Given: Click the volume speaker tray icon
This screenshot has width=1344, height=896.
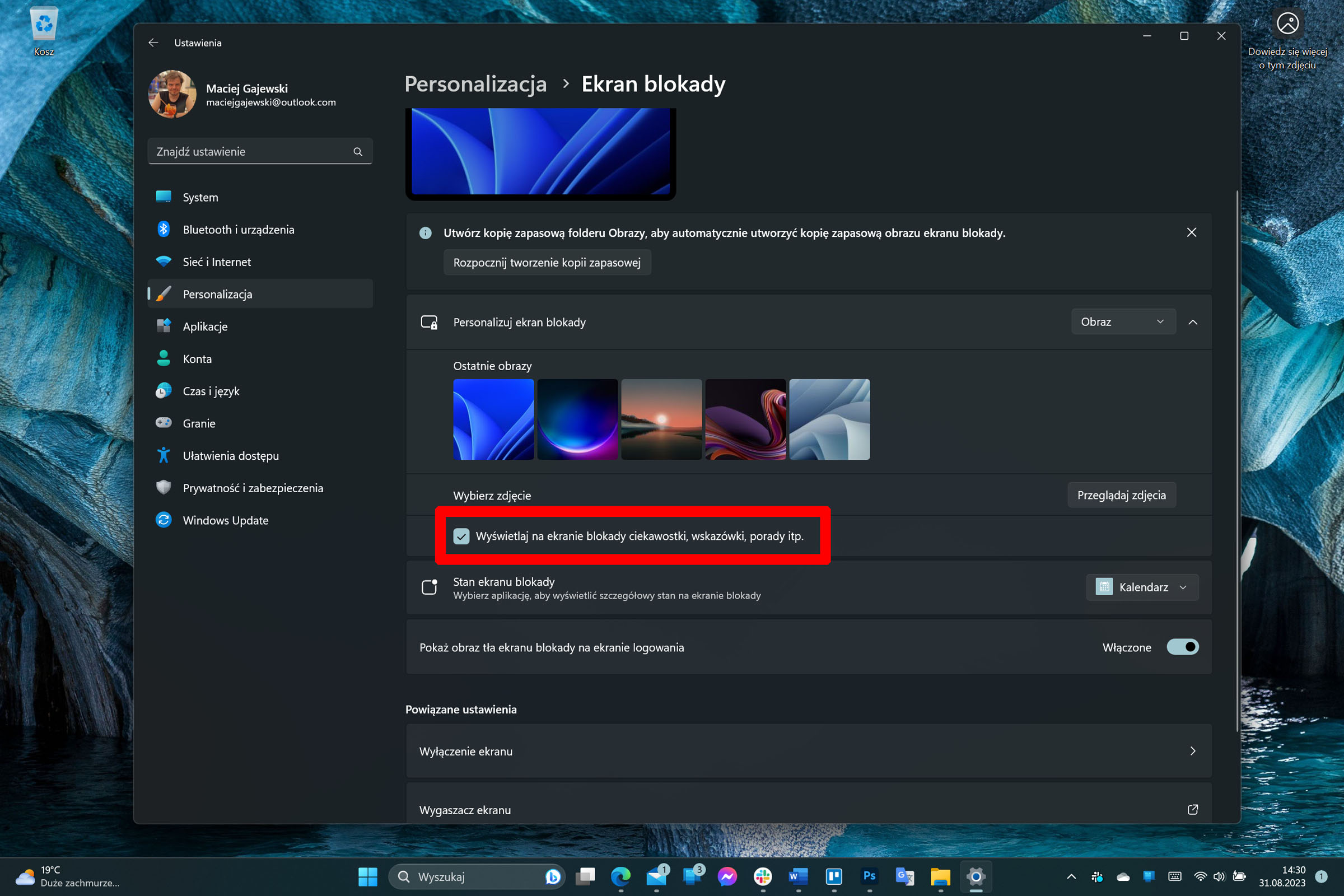Looking at the screenshot, I should click(1220, 876).
